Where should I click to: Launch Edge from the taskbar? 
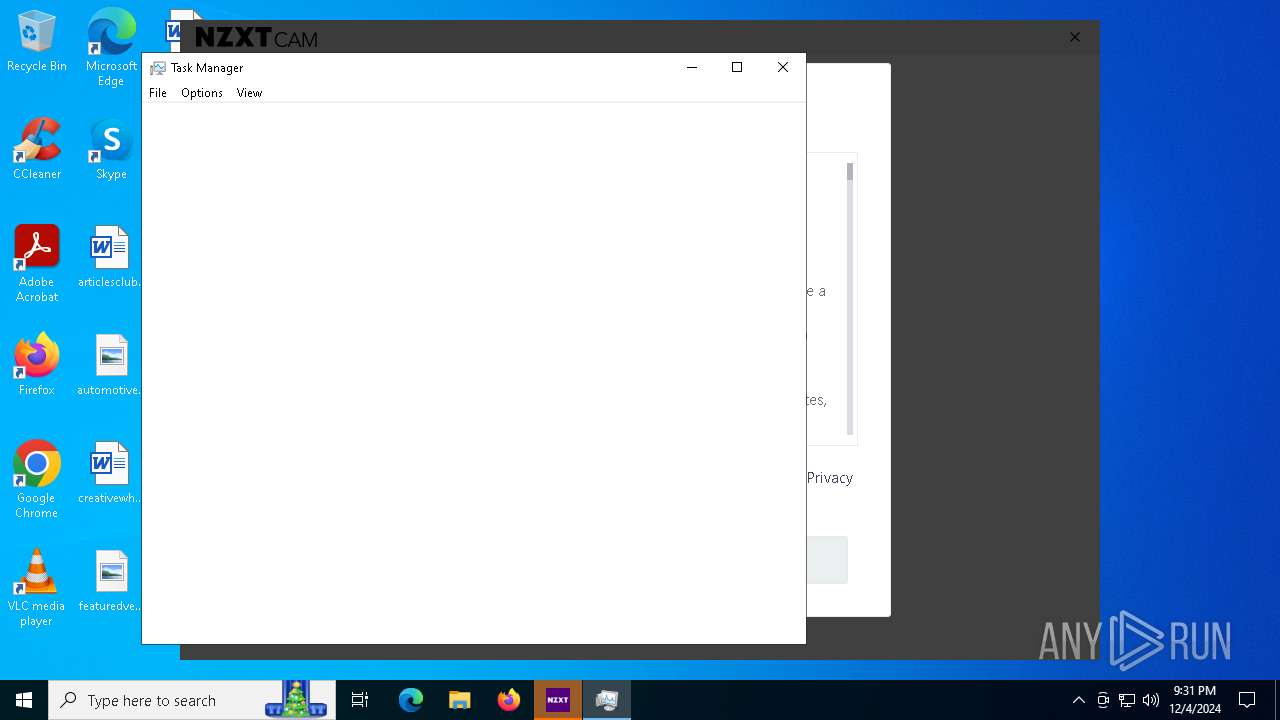pyautogui.click(x=411, y=700)
